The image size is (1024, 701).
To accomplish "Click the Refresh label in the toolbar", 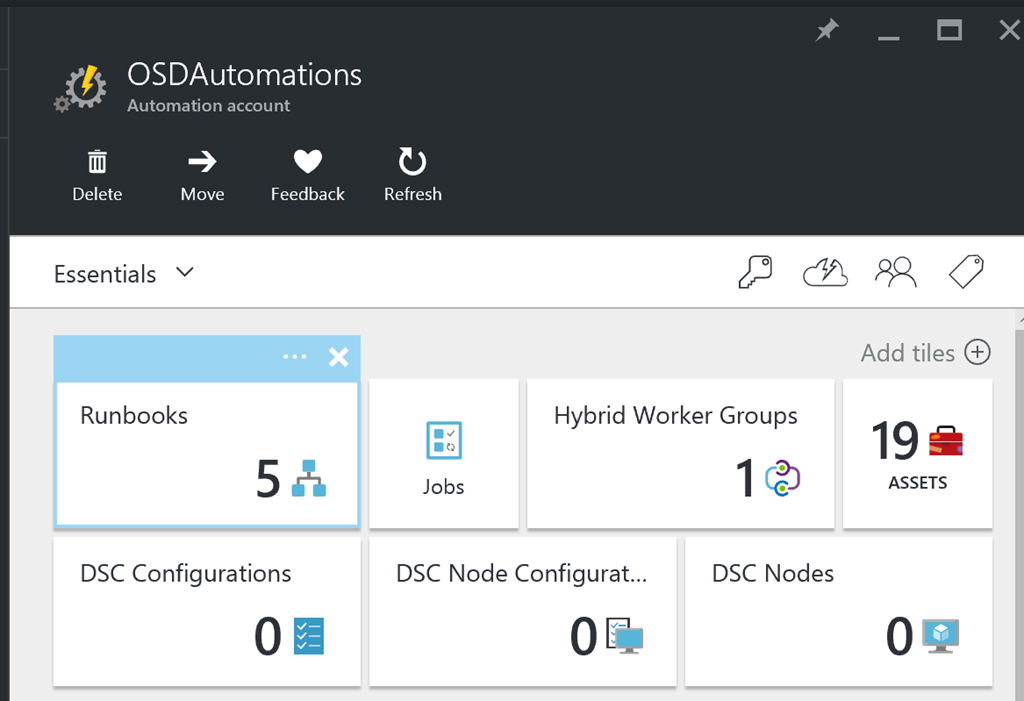I will (413, 194).
